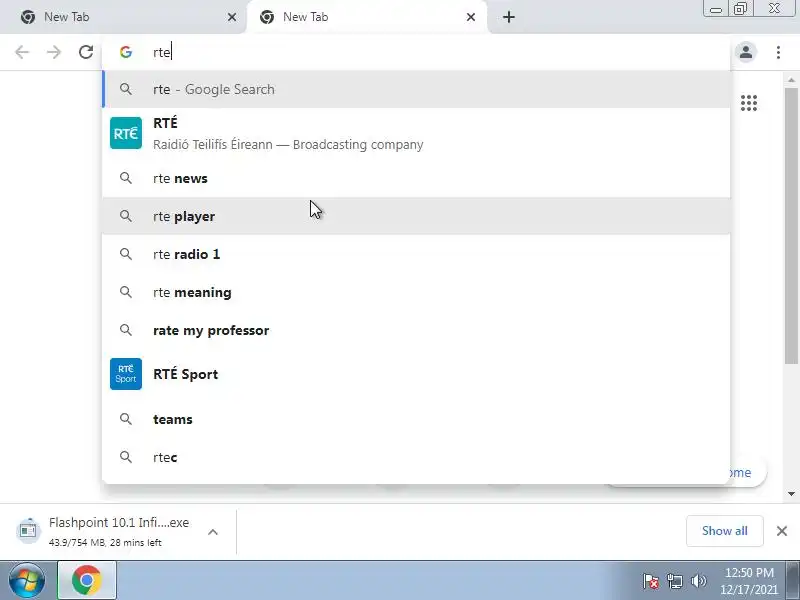Expand the Flashpoint download options chevron
Screen dimensions: 800x600
tap(213, 532)
